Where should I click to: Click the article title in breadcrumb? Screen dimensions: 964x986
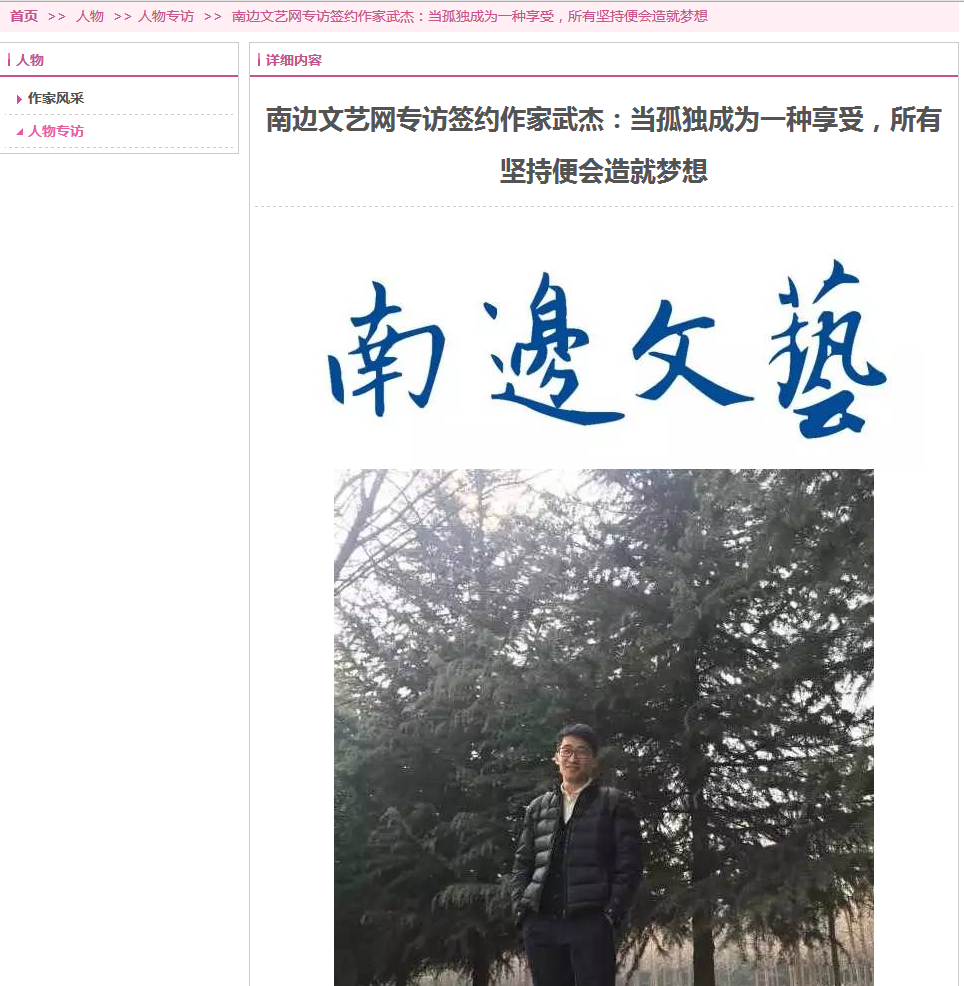pos(470,16)
